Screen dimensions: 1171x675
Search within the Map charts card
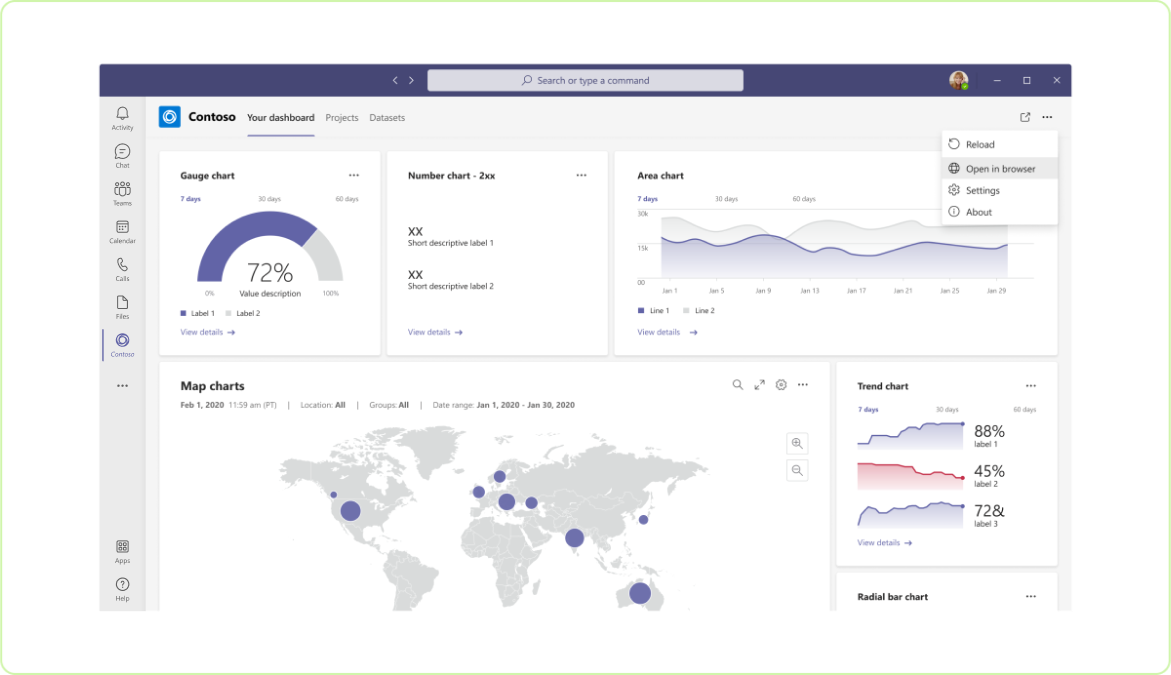coord(738,385)
